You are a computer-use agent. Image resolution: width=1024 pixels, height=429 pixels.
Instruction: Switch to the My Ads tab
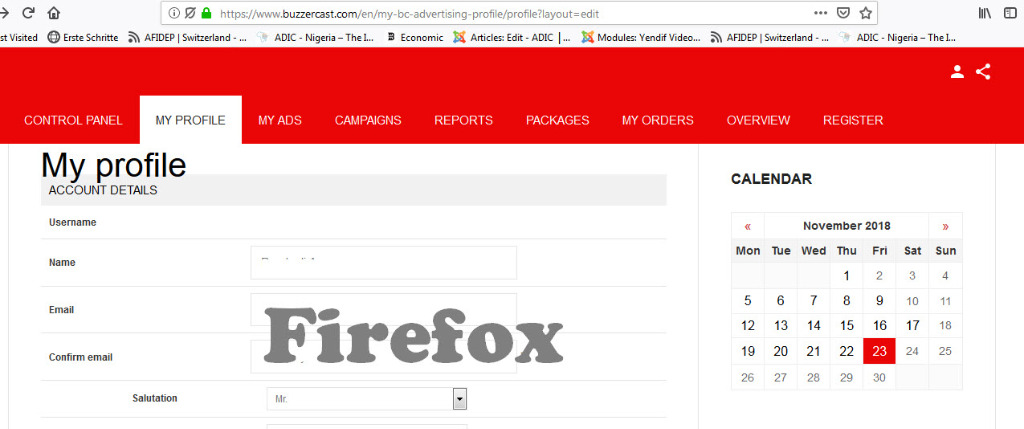click(x=279, y=120)
